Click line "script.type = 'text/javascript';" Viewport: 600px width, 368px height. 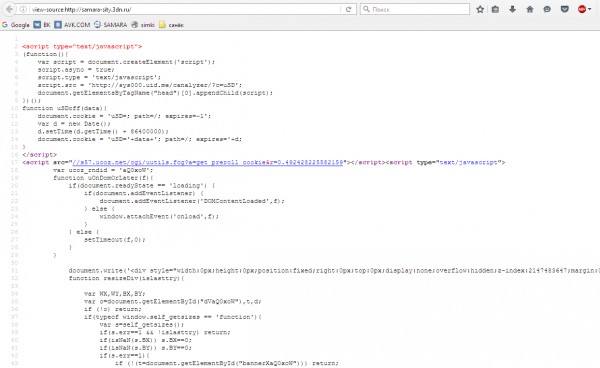(99, 77)
